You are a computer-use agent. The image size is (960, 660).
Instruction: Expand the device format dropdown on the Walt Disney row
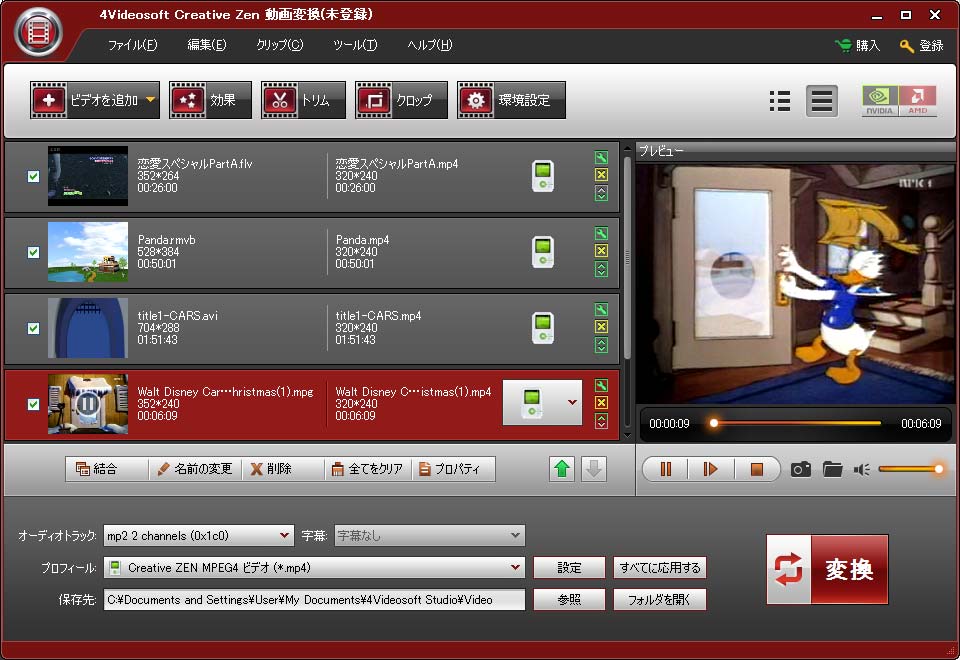coord(572,402)
